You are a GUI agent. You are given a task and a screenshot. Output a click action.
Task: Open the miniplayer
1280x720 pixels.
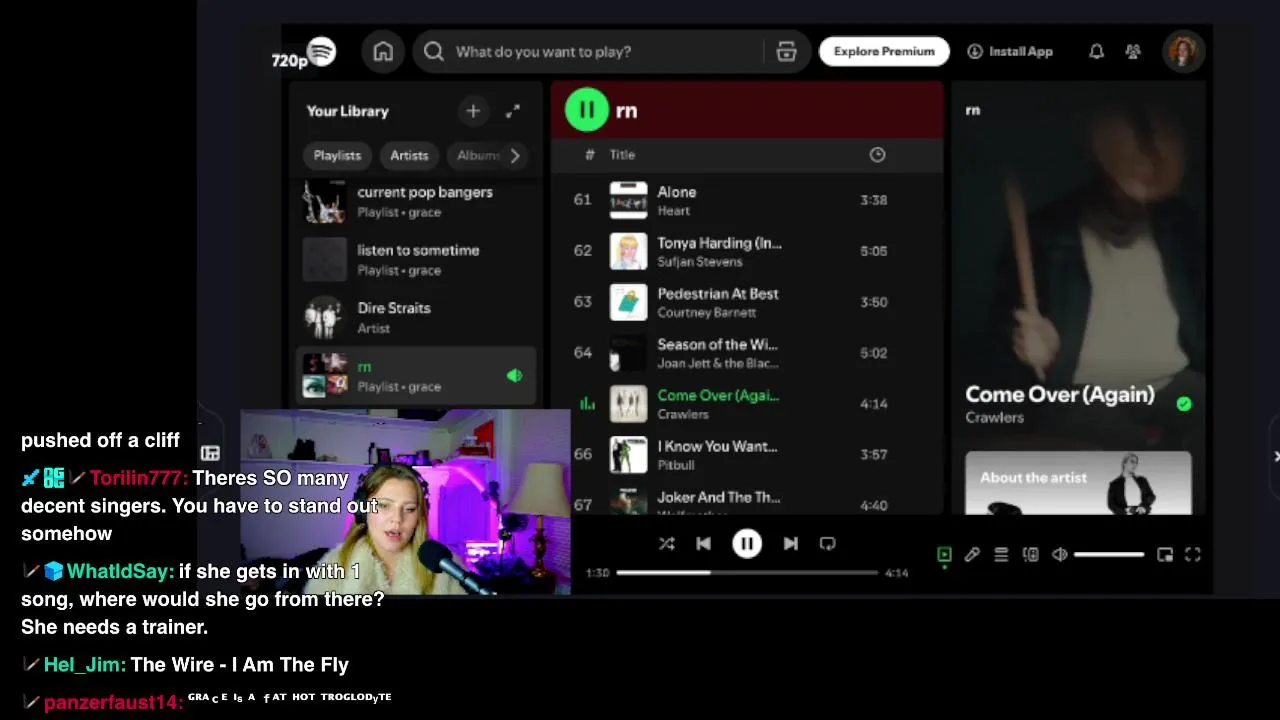(x=1165, y=554)
